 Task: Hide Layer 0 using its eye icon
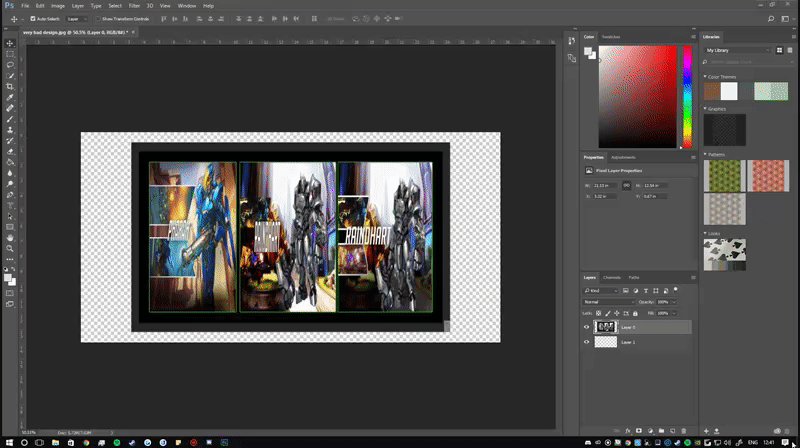point(587,327)
